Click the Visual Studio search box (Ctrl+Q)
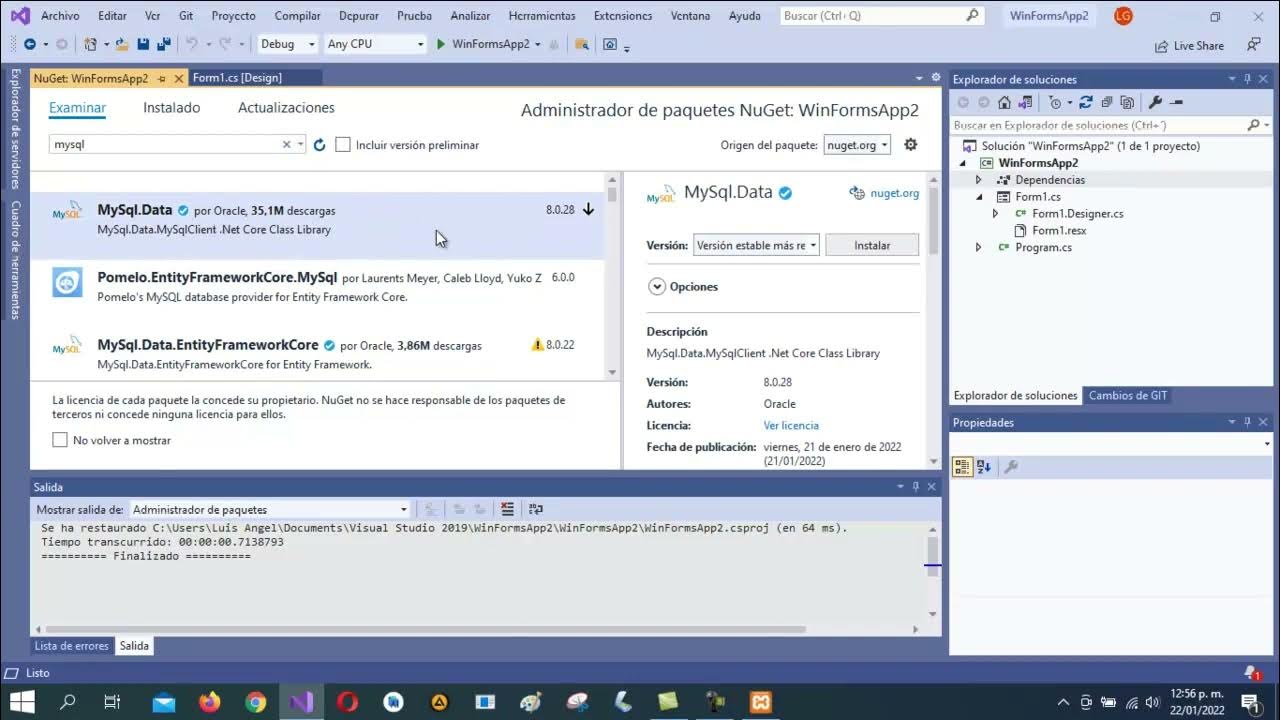Image resolution: width=1280 pixels, height=720 pixels. tap(882, 16)
